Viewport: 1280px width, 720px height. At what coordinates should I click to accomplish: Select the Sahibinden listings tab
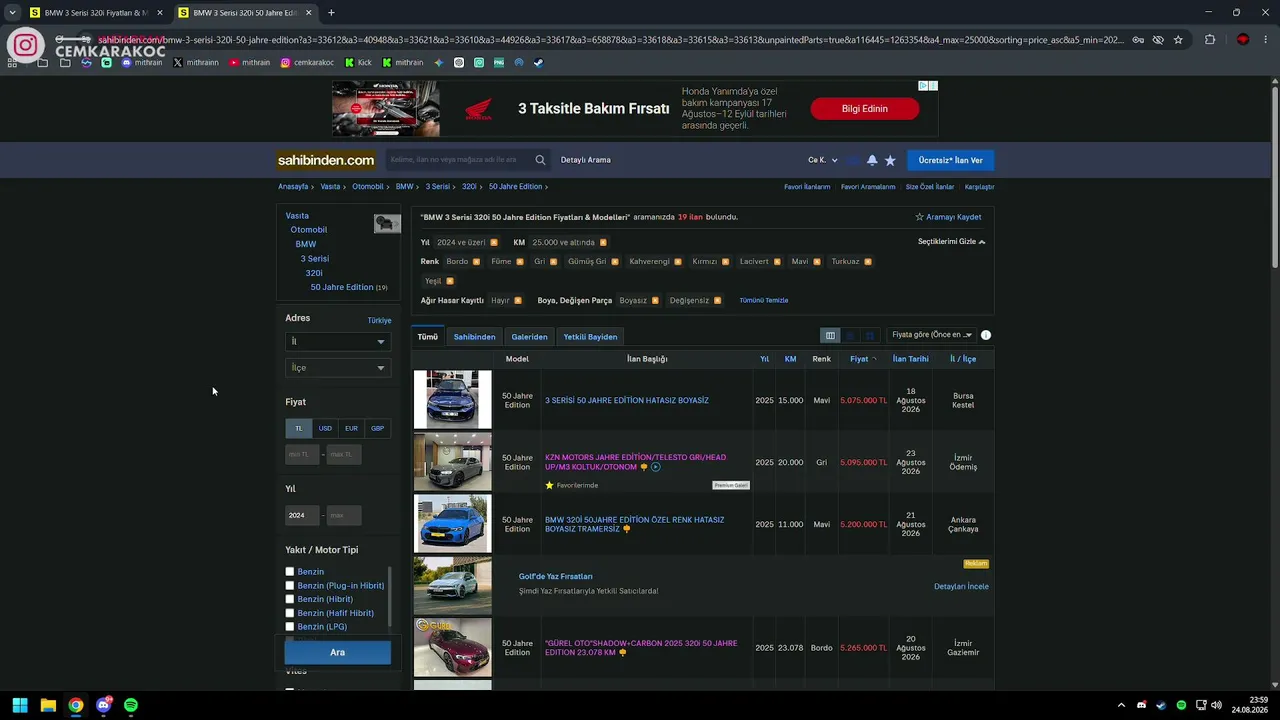click(x=474, y=337)
